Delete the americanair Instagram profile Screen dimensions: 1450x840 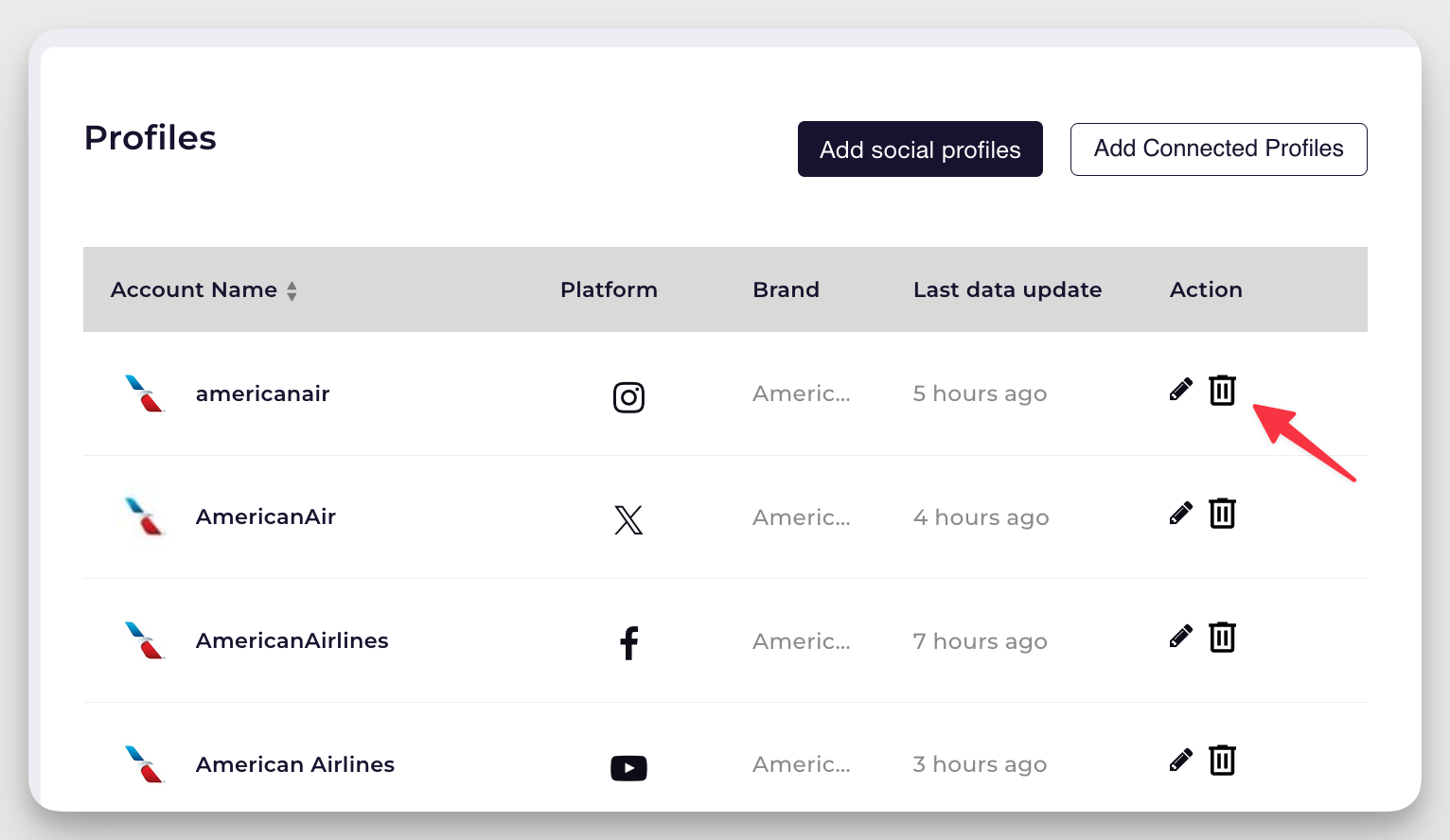tap(1222, 390)
